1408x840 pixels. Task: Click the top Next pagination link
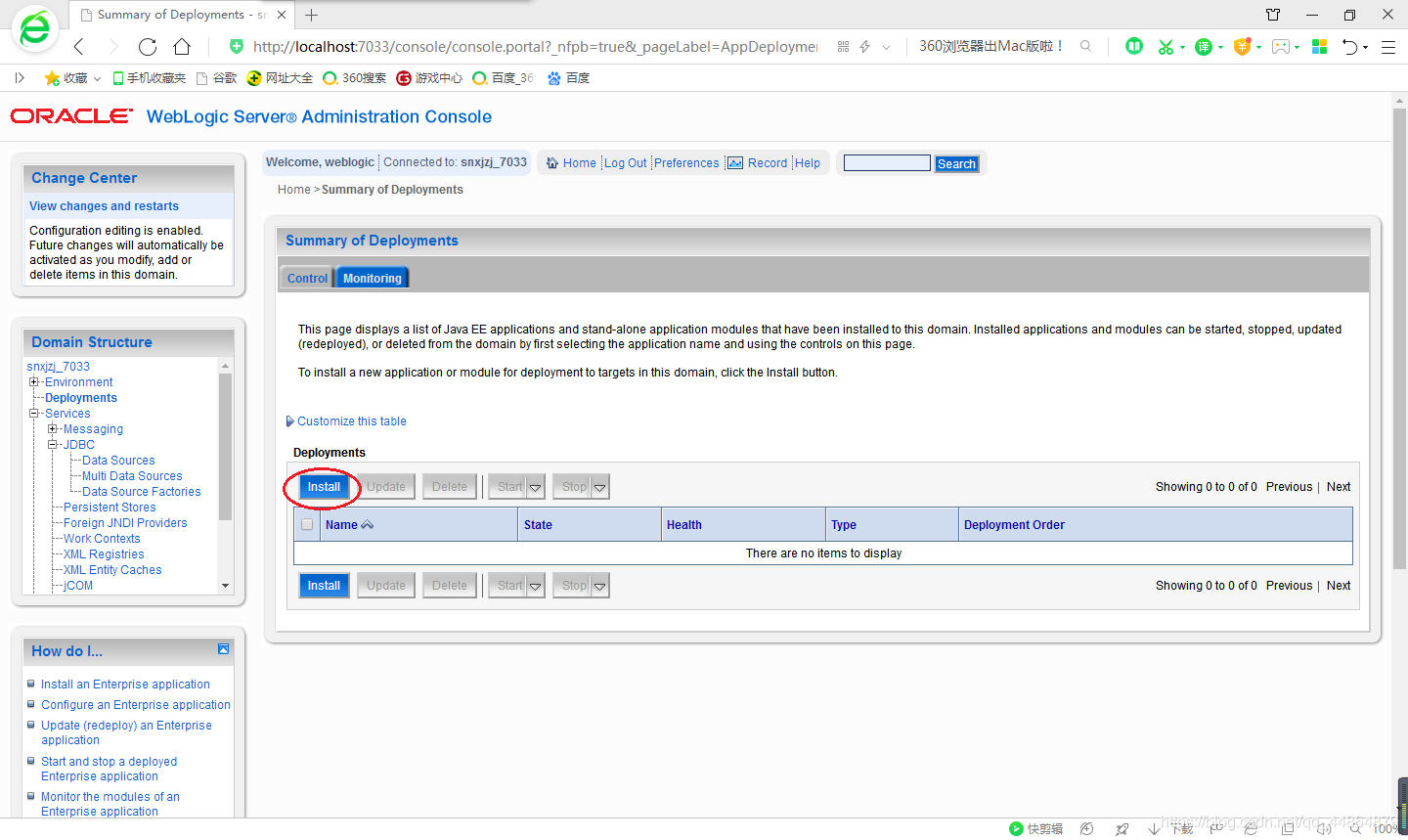(1339, 487)
